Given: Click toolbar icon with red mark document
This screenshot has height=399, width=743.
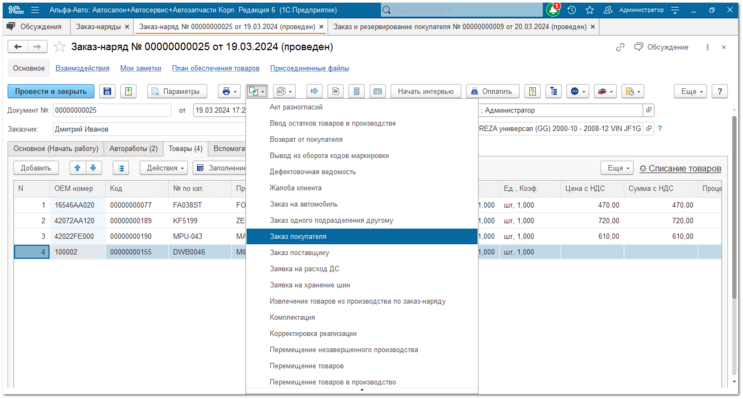Looking at the screenshot, I should (x=335, y=91).
